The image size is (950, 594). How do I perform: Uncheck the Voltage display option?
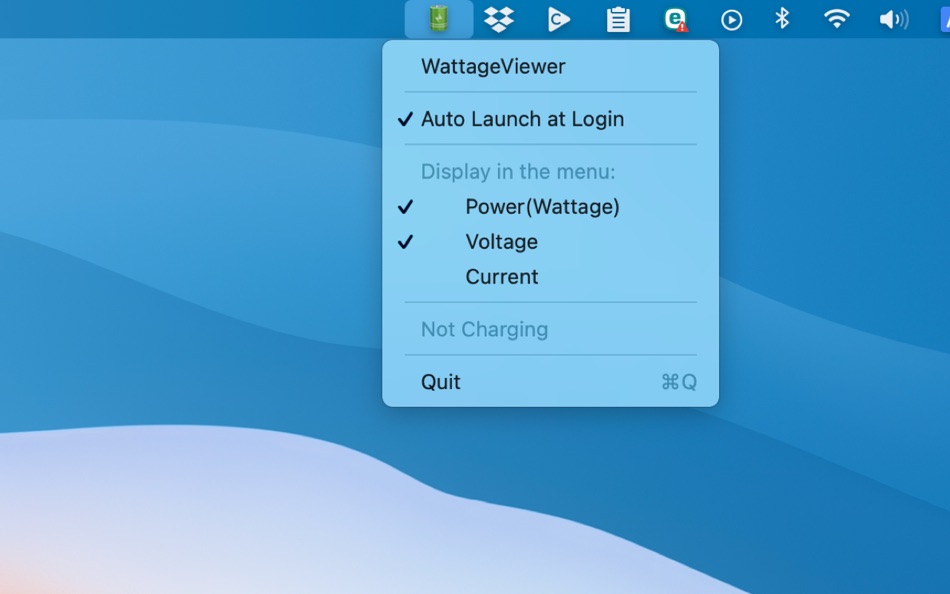point(550,242)
